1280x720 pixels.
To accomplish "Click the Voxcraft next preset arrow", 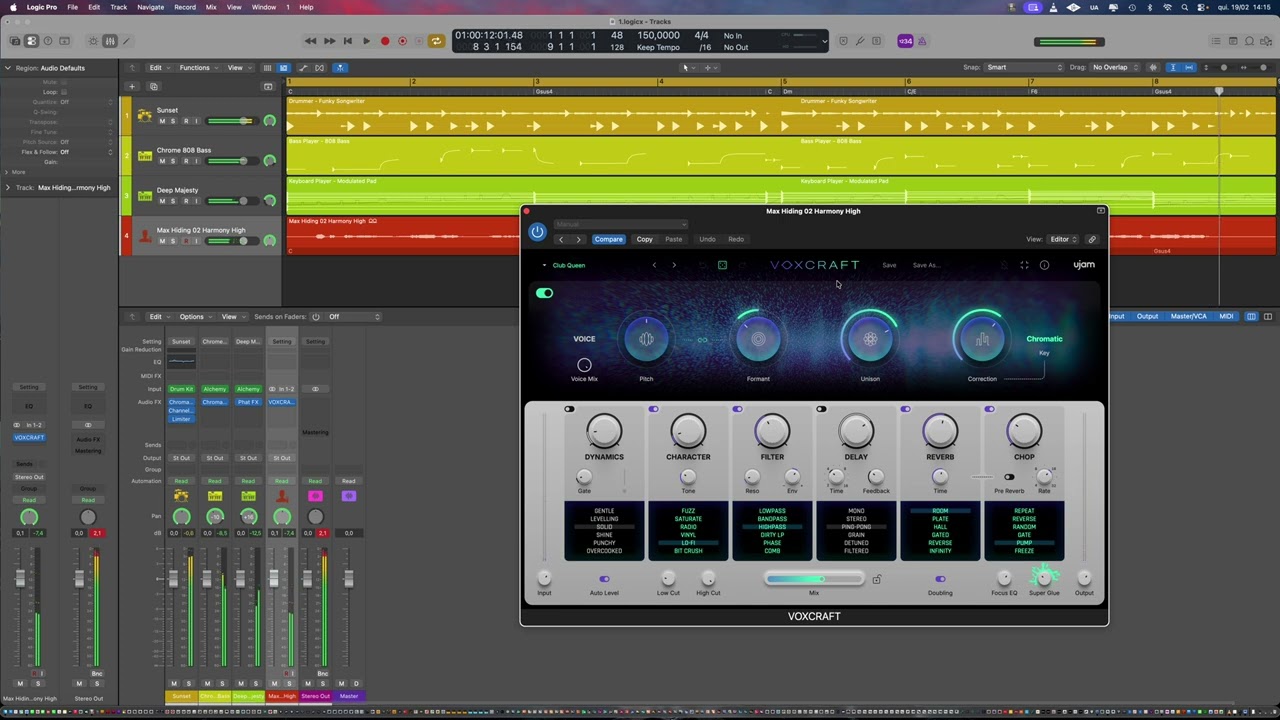I will [x=674, y=265].
